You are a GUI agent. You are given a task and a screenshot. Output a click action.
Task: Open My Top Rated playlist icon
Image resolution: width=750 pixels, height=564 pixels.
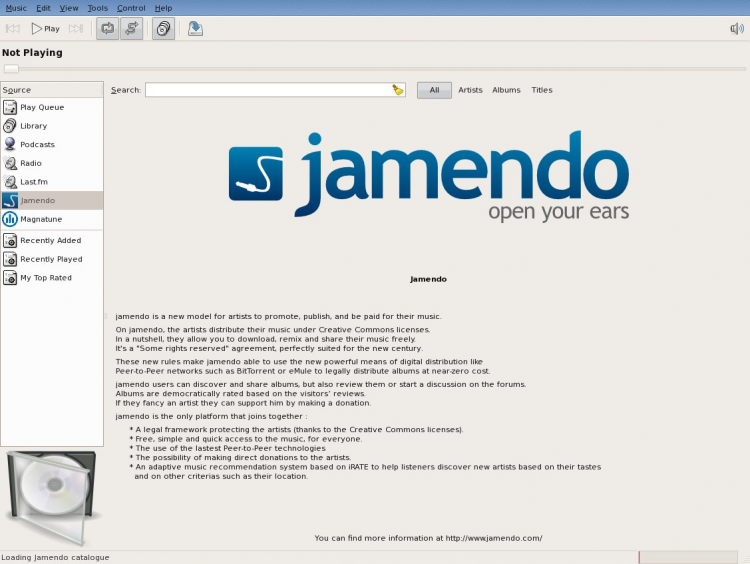point(10,277)
